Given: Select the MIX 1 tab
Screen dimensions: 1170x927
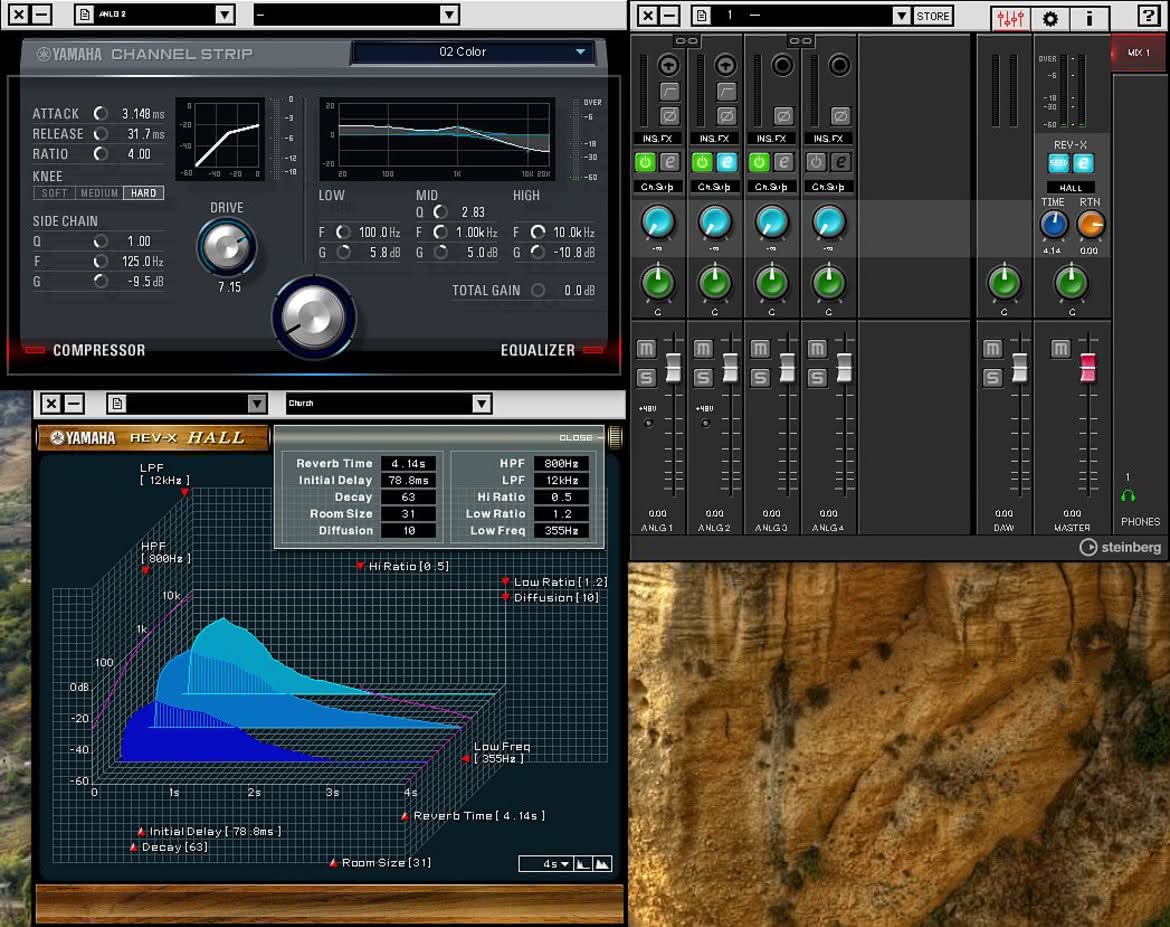Looking at the screenshot, I should pyautogui.click(x=1139, y=53).
